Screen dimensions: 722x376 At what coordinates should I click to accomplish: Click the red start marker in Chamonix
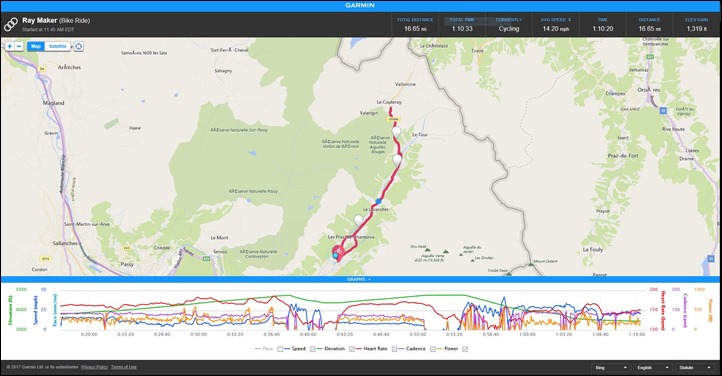pyautogui.click(x=338, y=253)
